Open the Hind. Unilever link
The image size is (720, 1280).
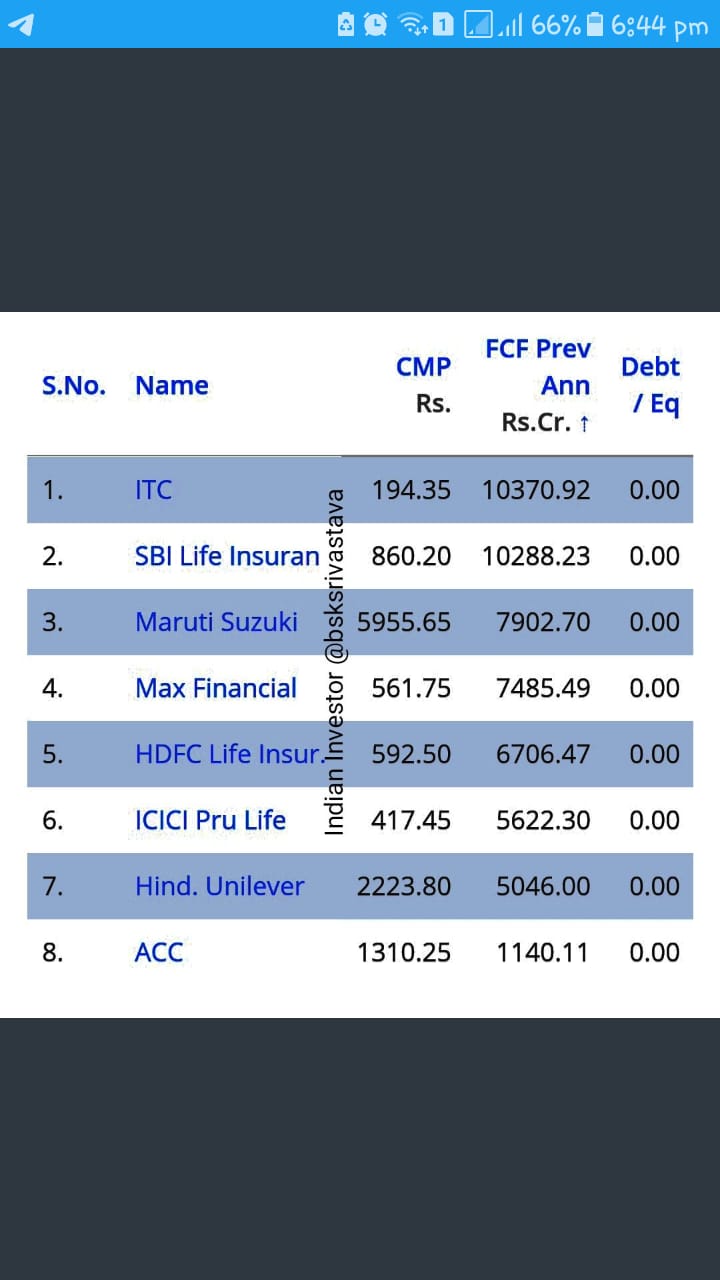coord(220,886)
